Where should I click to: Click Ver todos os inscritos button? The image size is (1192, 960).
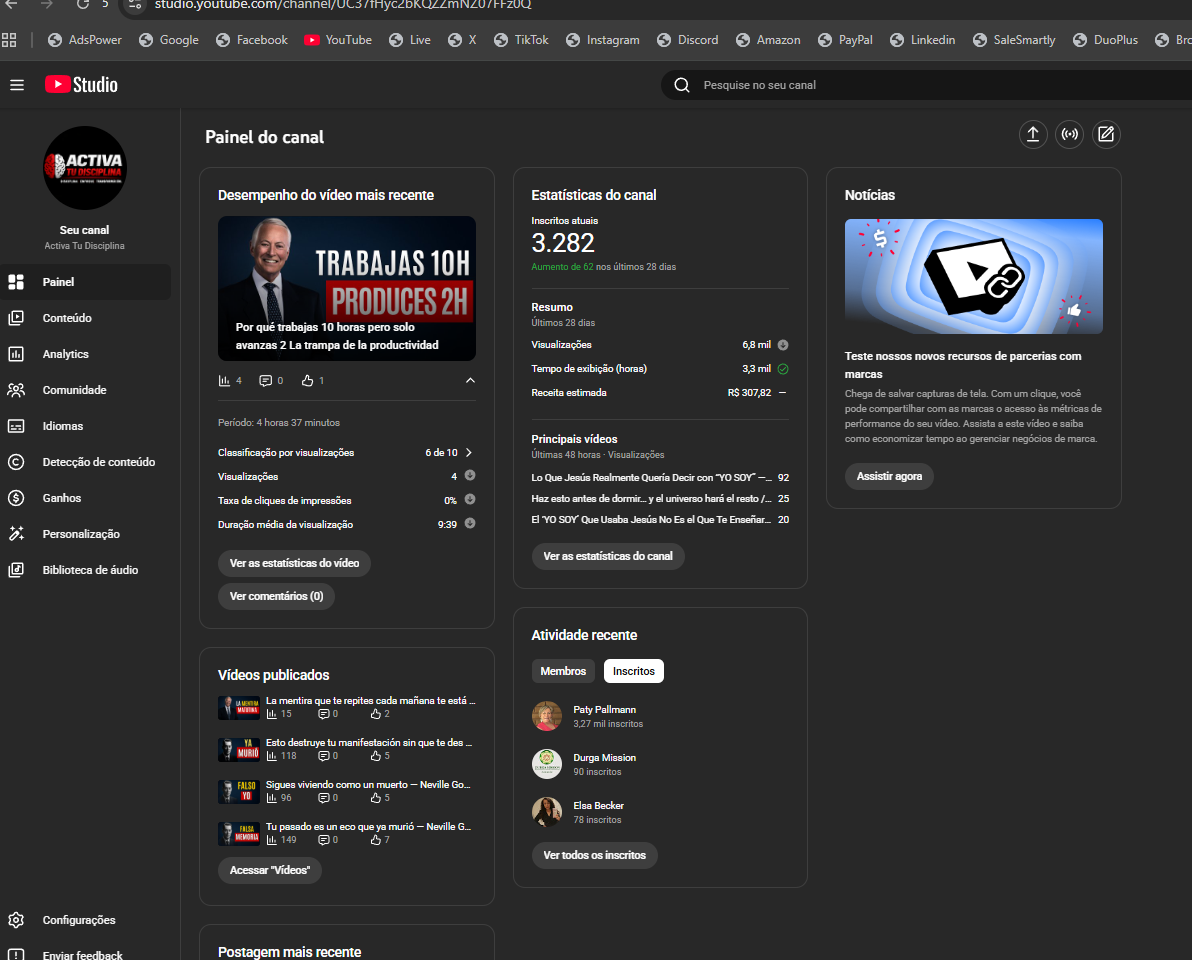click(594, 855)
